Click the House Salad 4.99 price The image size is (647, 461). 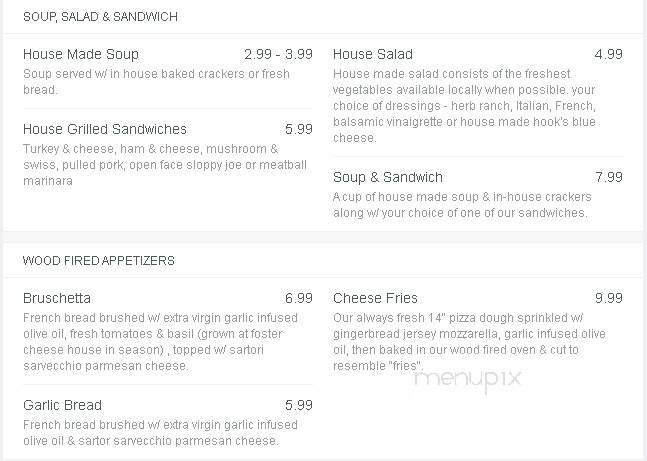608,54
